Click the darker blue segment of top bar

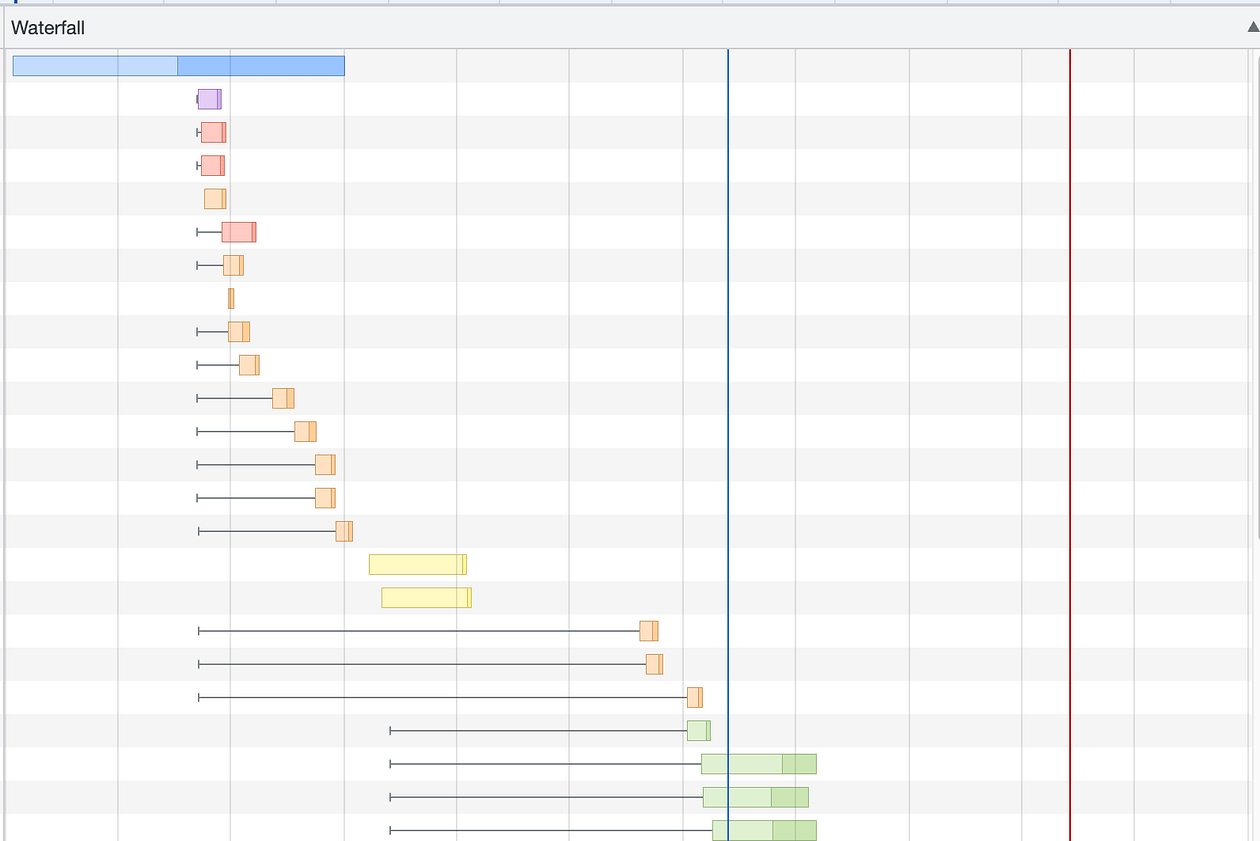(x=261, y=66)
